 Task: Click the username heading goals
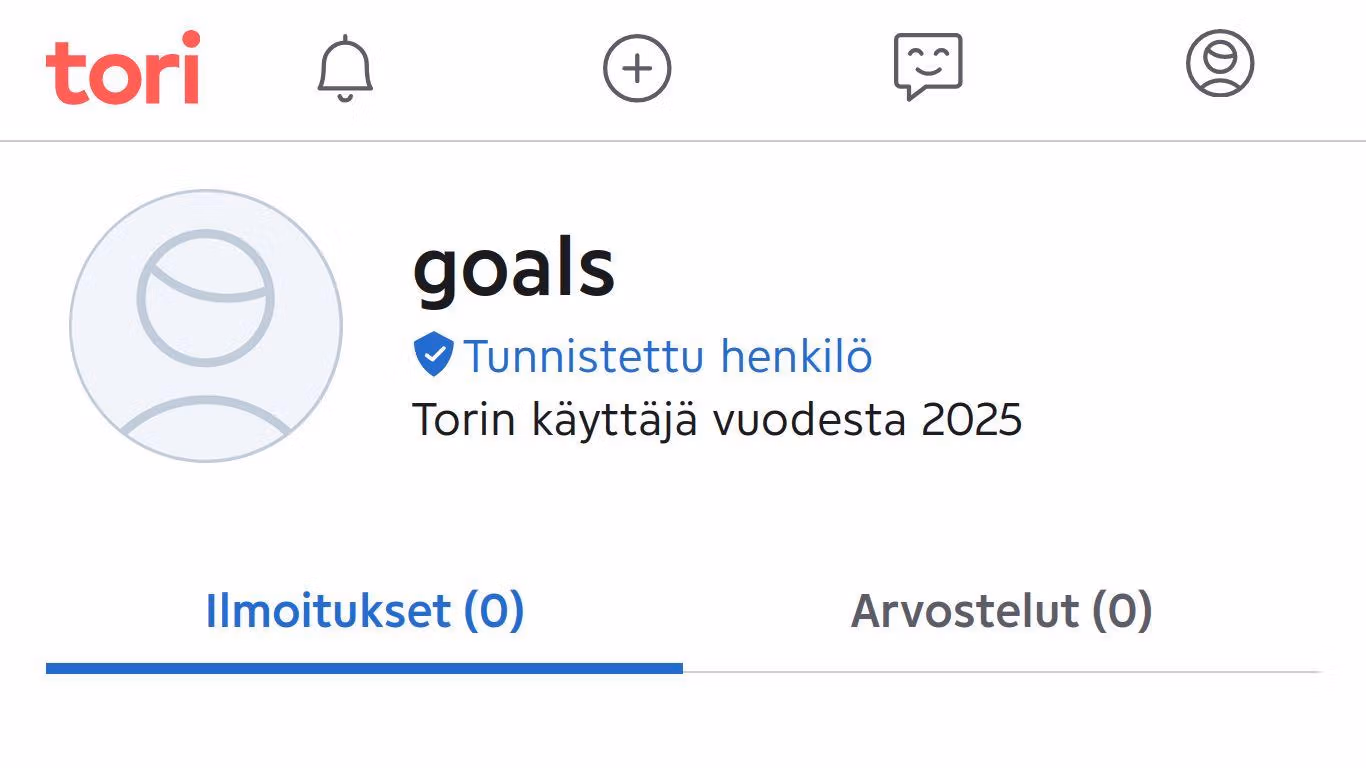pos(513,268)
